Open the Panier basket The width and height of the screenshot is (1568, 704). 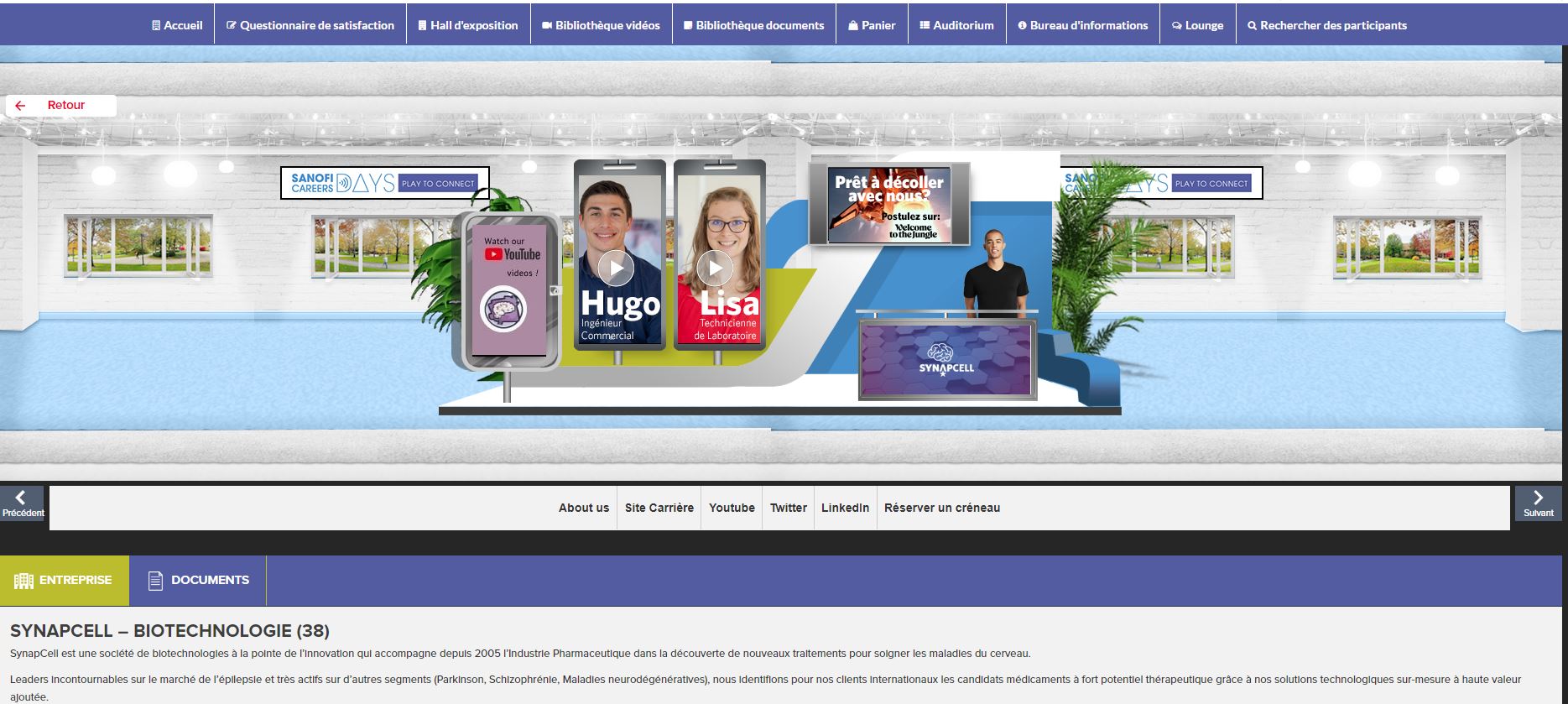click(x=872, y=25)
